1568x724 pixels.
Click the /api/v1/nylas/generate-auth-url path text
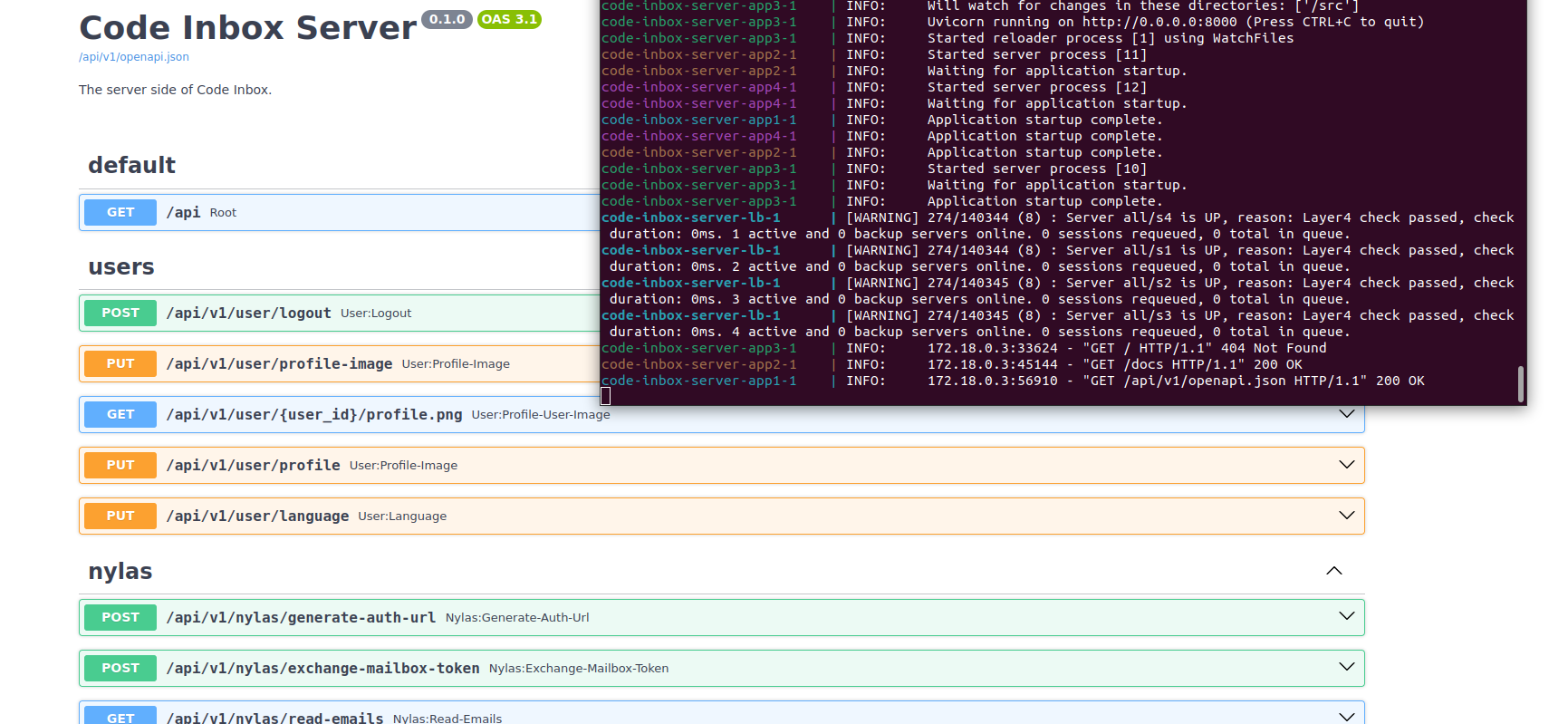pos(301,617)
